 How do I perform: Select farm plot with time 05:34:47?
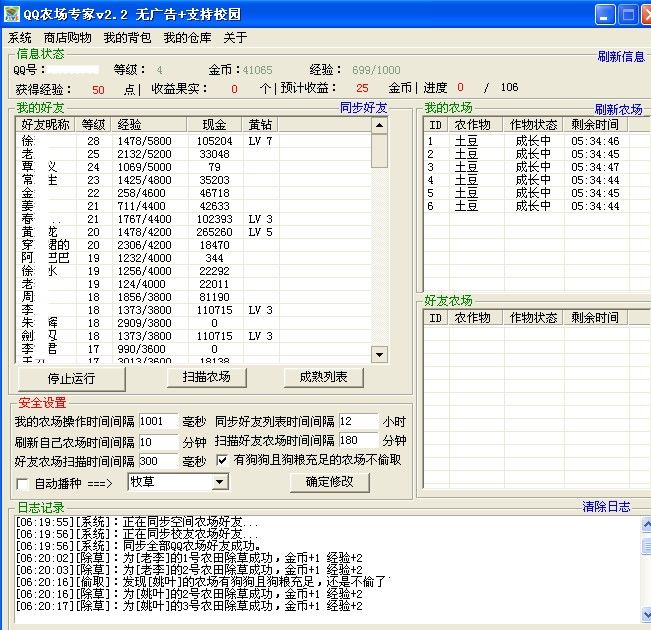point(537,167)
